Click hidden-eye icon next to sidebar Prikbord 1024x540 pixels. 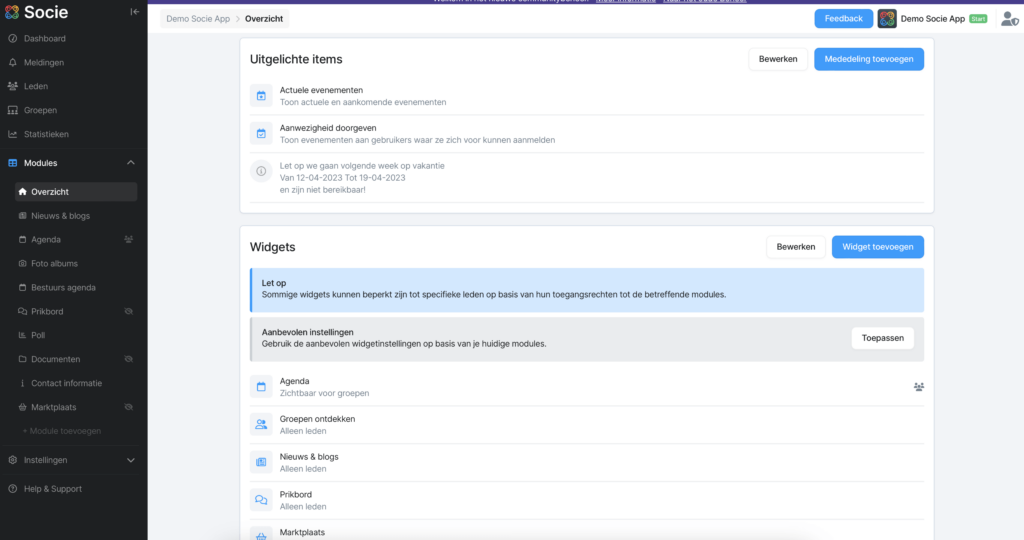tap(129, 311)
